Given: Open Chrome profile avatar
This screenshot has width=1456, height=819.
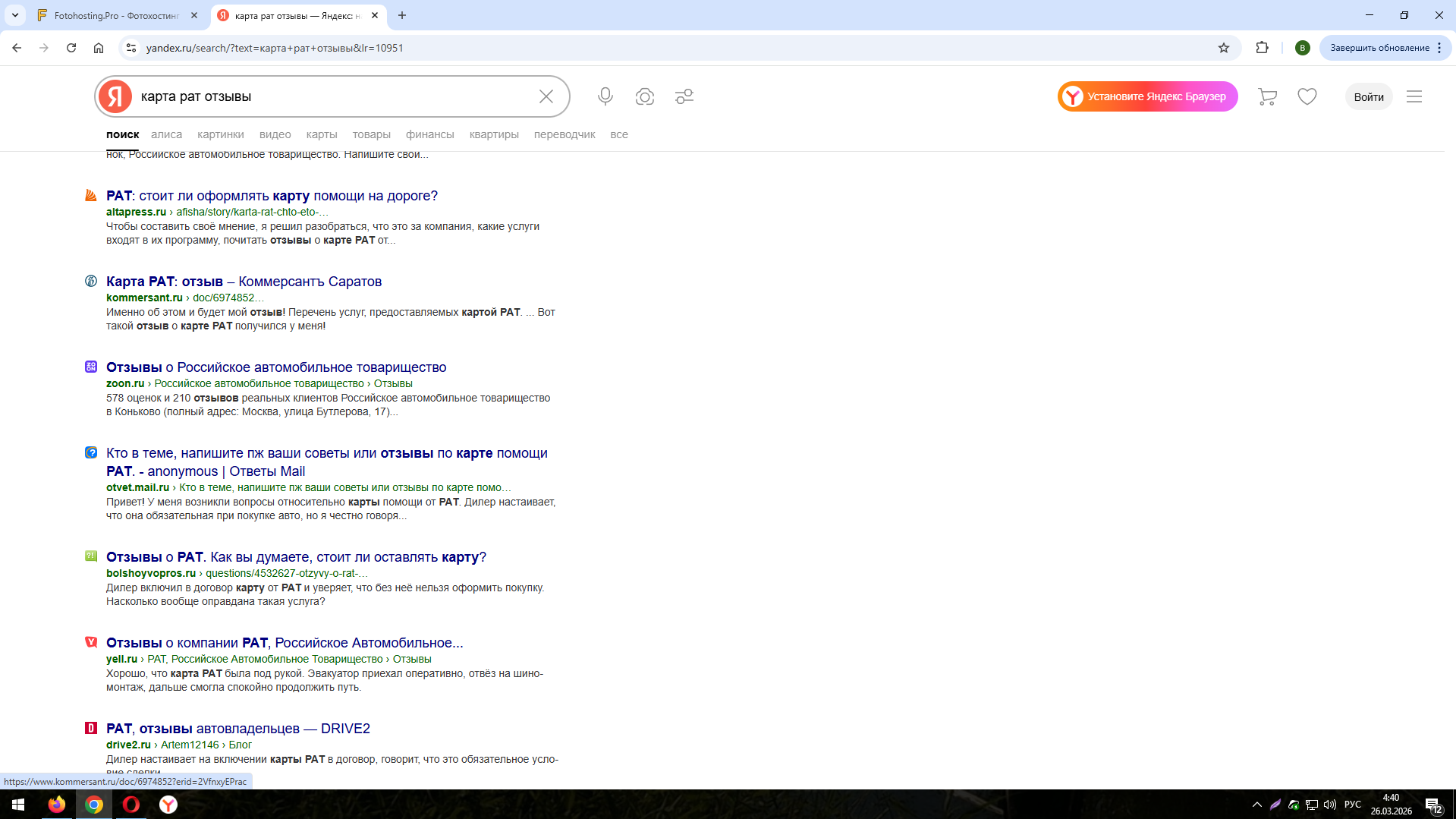Looking at the screenshot, I should point(1303,48).
